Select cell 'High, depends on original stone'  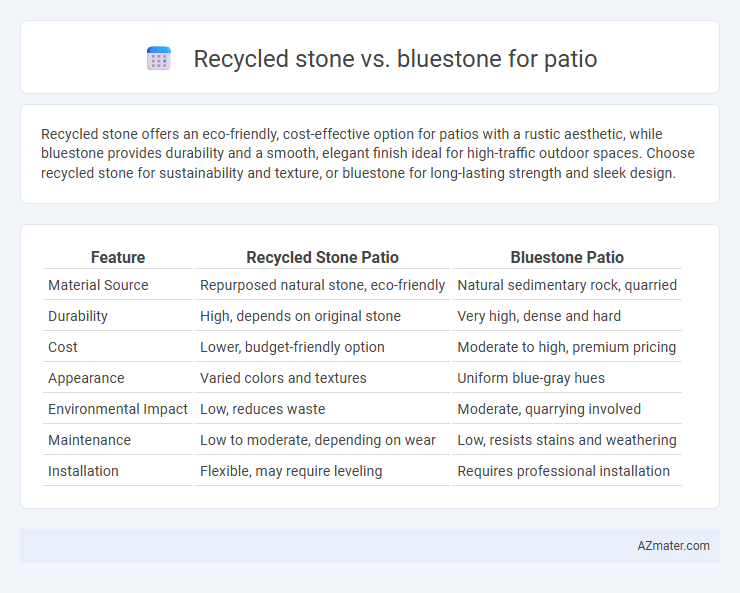click(322, 316)
